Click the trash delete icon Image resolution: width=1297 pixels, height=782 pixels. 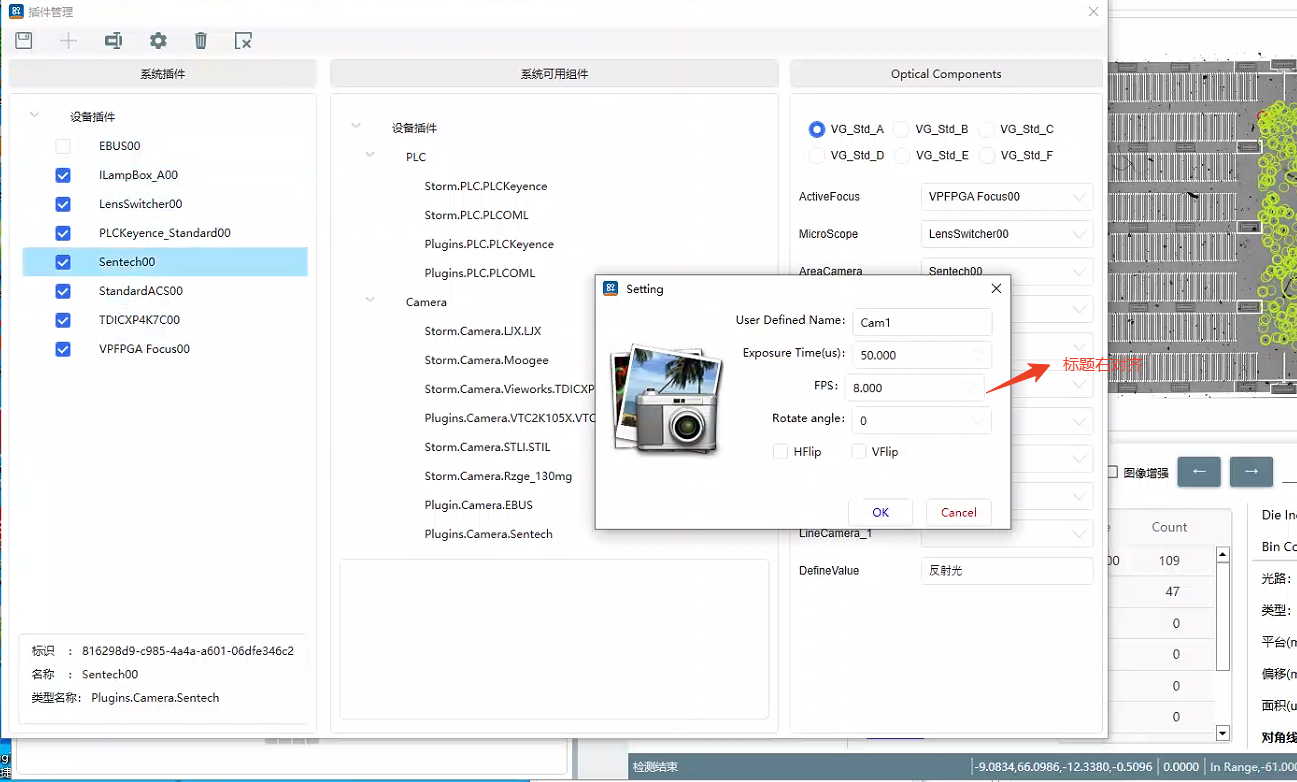[201, 41]
